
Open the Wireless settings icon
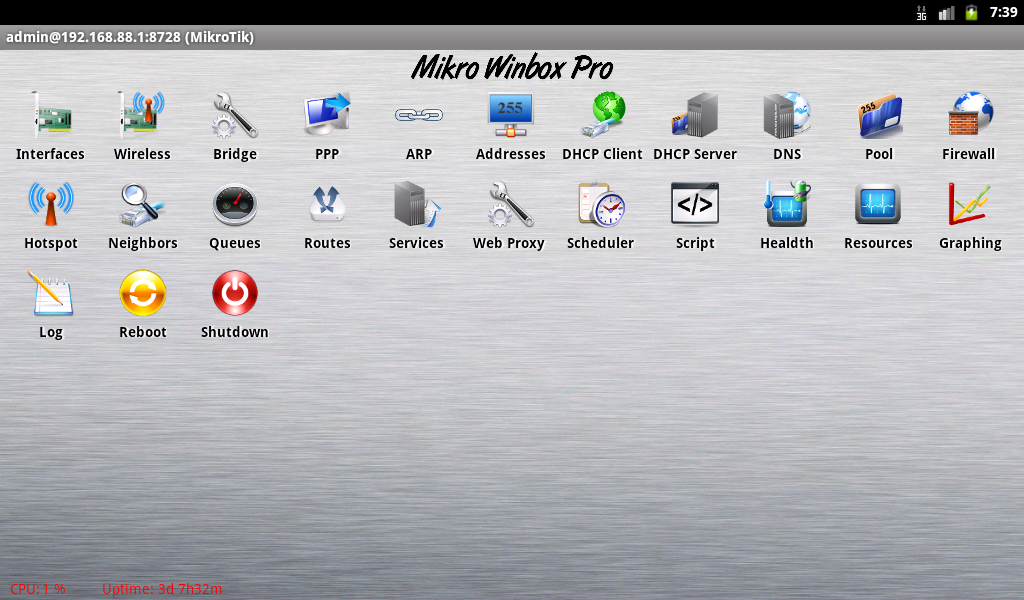[x=142, y=115]
